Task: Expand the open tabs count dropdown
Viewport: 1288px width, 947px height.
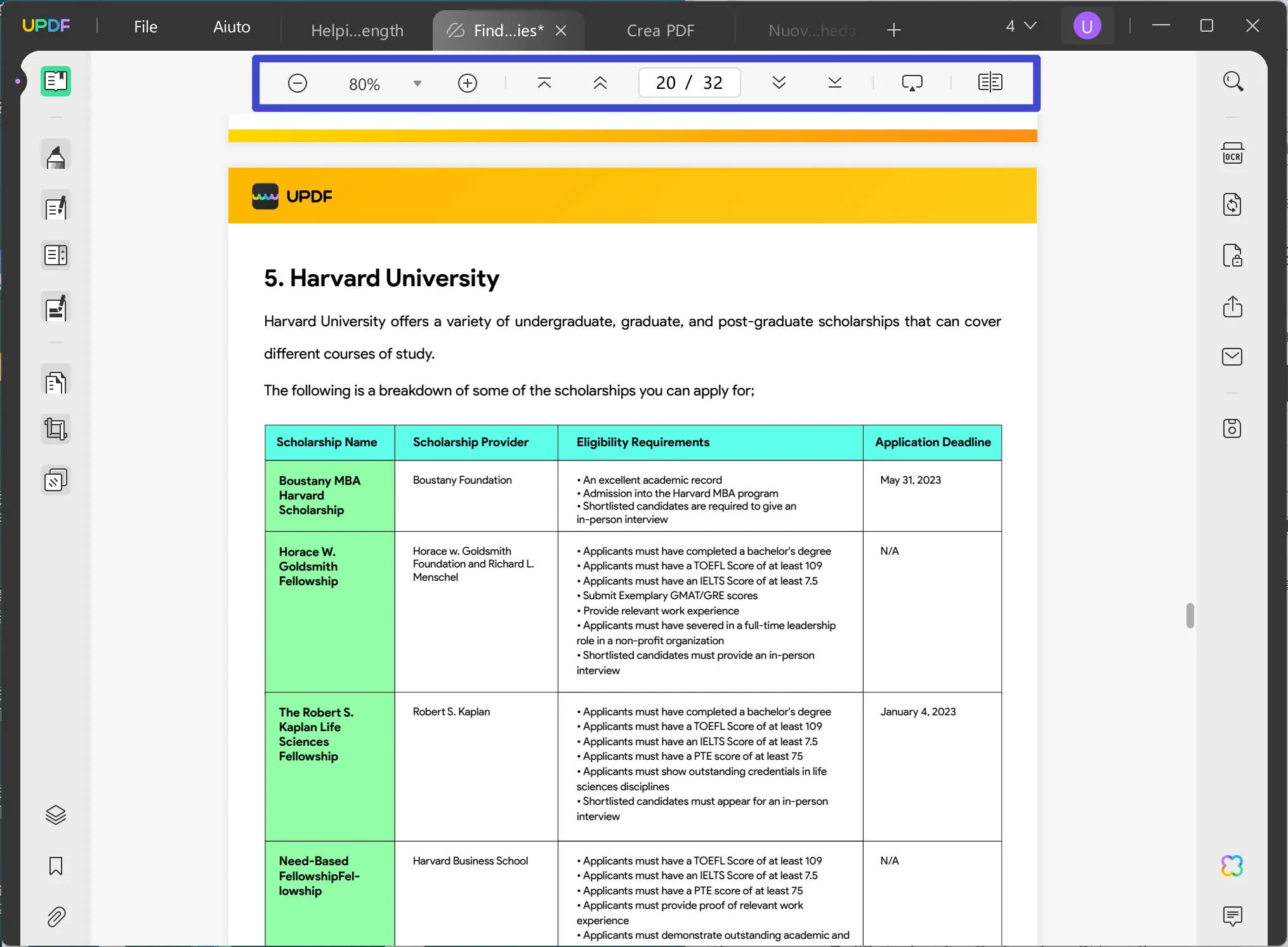Action: pos(1021,27)
